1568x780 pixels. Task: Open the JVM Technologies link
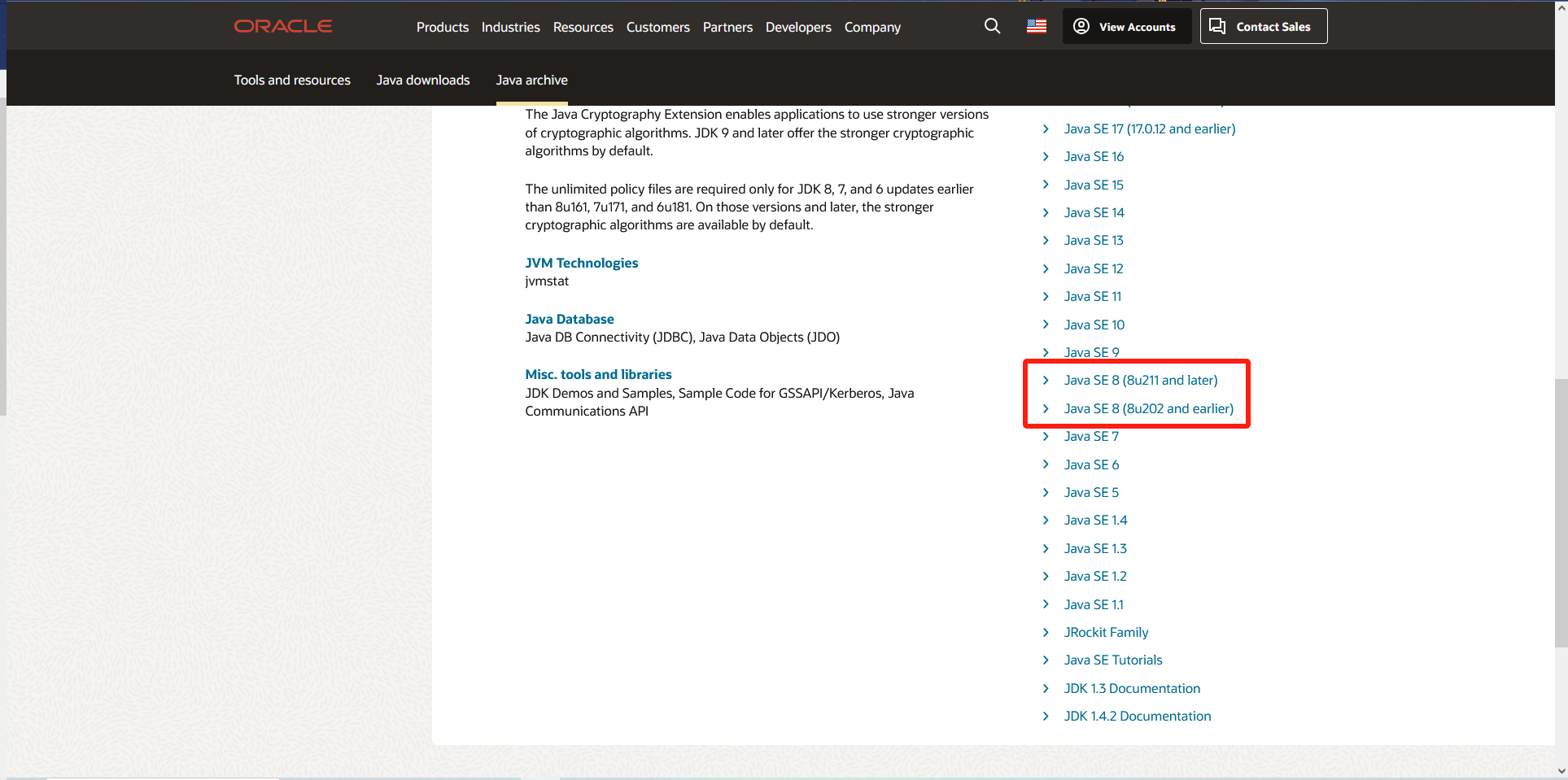pyautogui.click(x=582, y=263)
